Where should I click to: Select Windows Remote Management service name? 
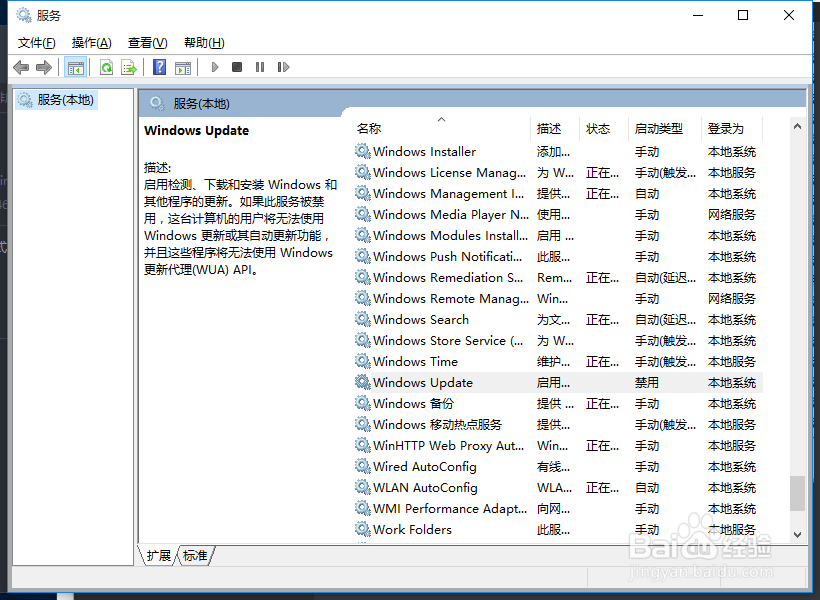pos(451,298)
